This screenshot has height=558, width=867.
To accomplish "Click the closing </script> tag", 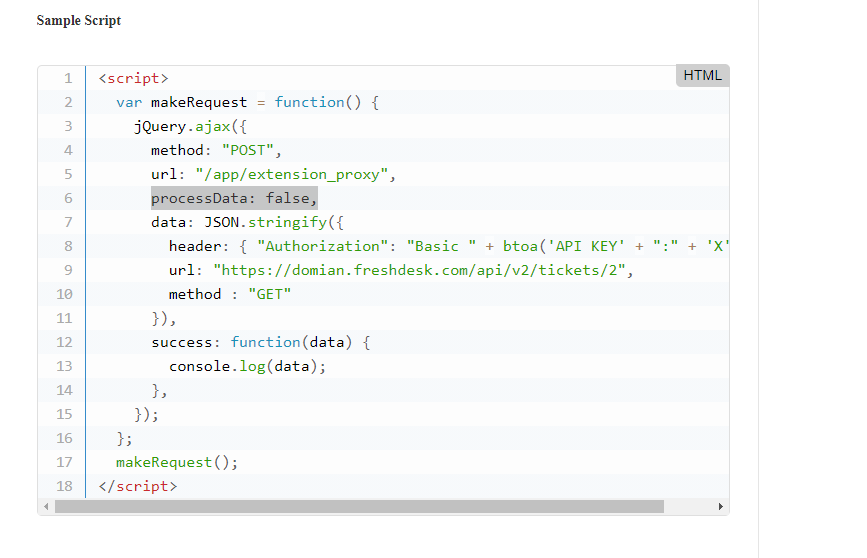I will coord(138,487).
